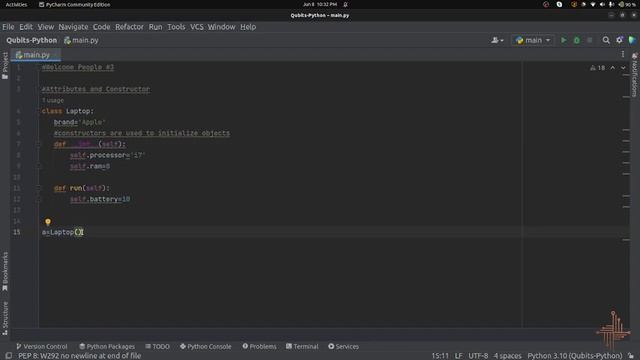This screenshot has height=360, width=640.
Task: Open the Structure tool window
Action: [x=5, y=318]
